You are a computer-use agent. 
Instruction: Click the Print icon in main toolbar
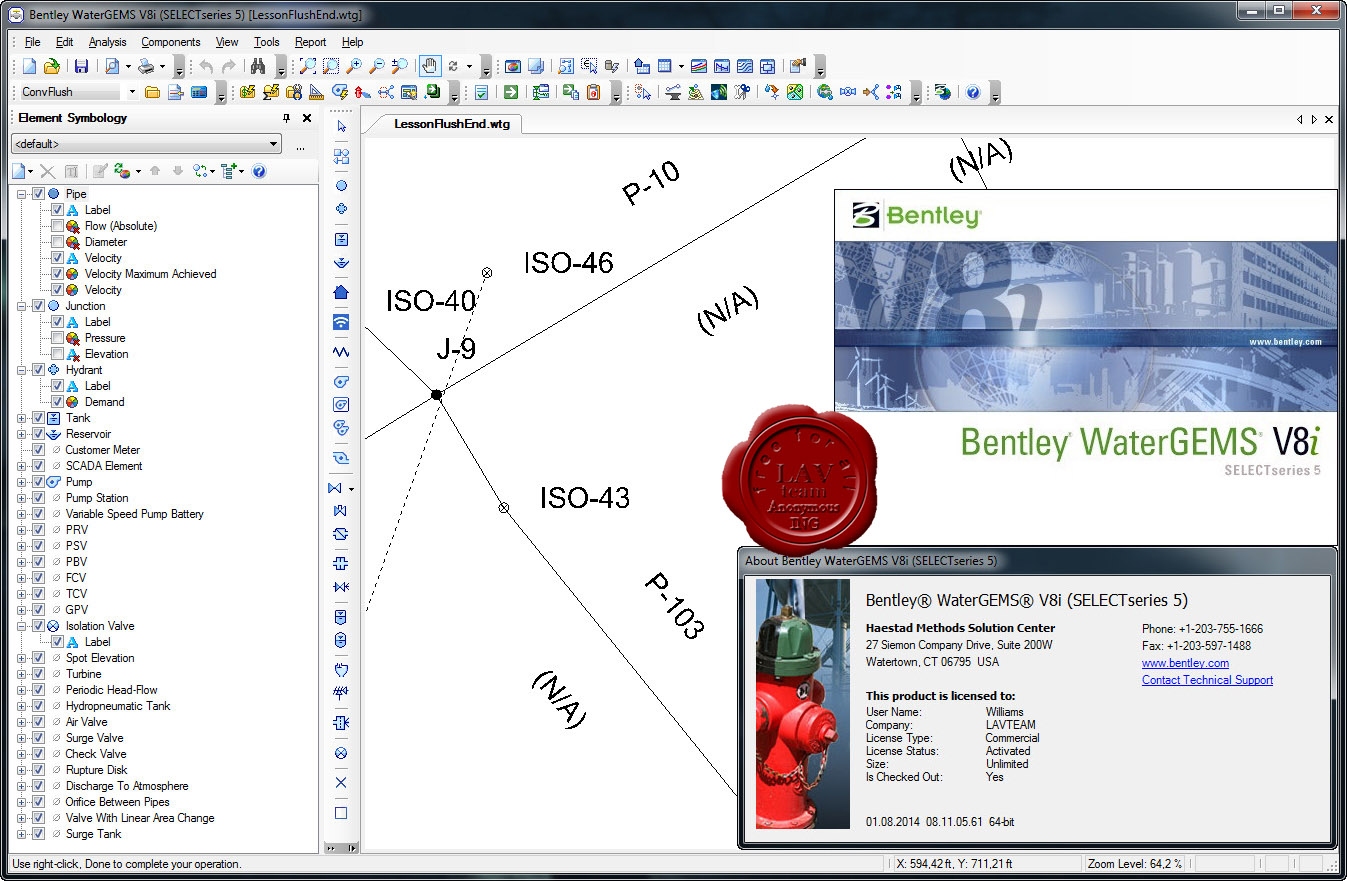(x=147, y=67)
